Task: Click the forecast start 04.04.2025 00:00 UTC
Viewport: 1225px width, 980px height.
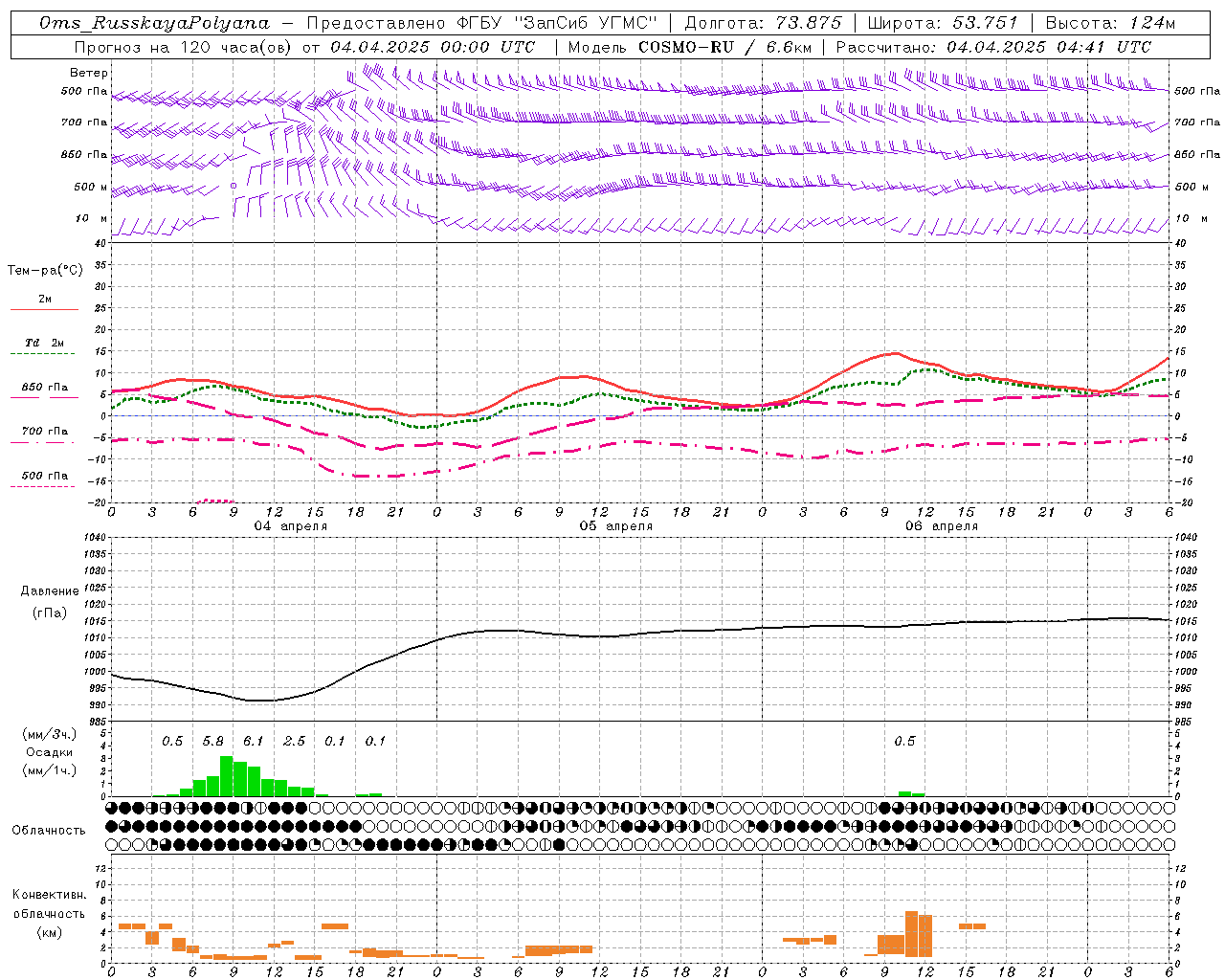Action: [x=433, y=46]
